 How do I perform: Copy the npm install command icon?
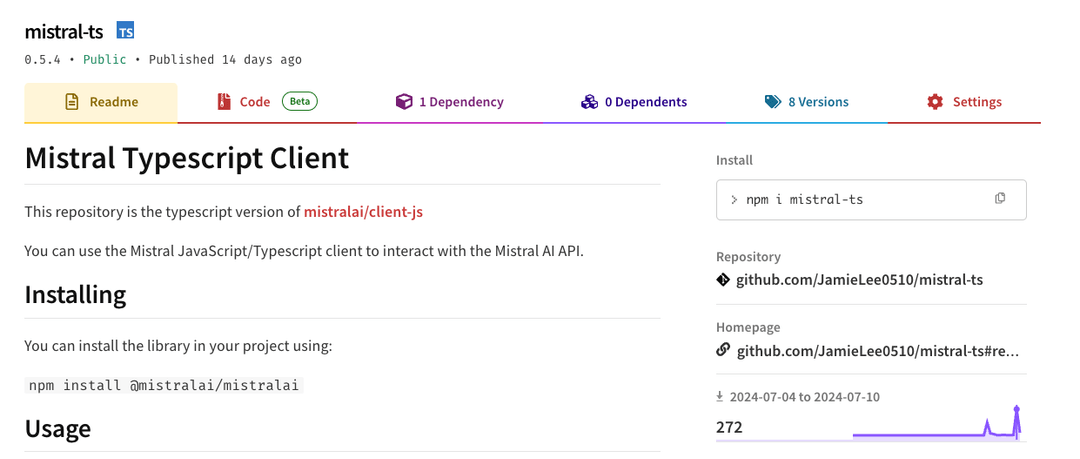click(1000, 198)
